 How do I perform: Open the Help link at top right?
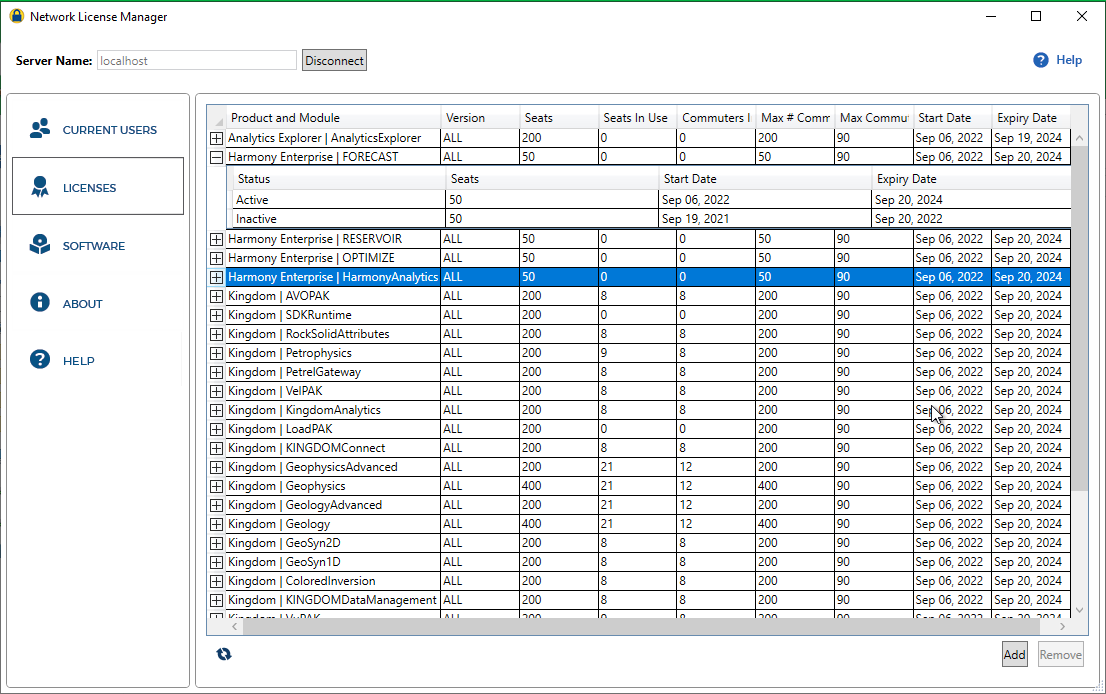[x=1069, y=60]
